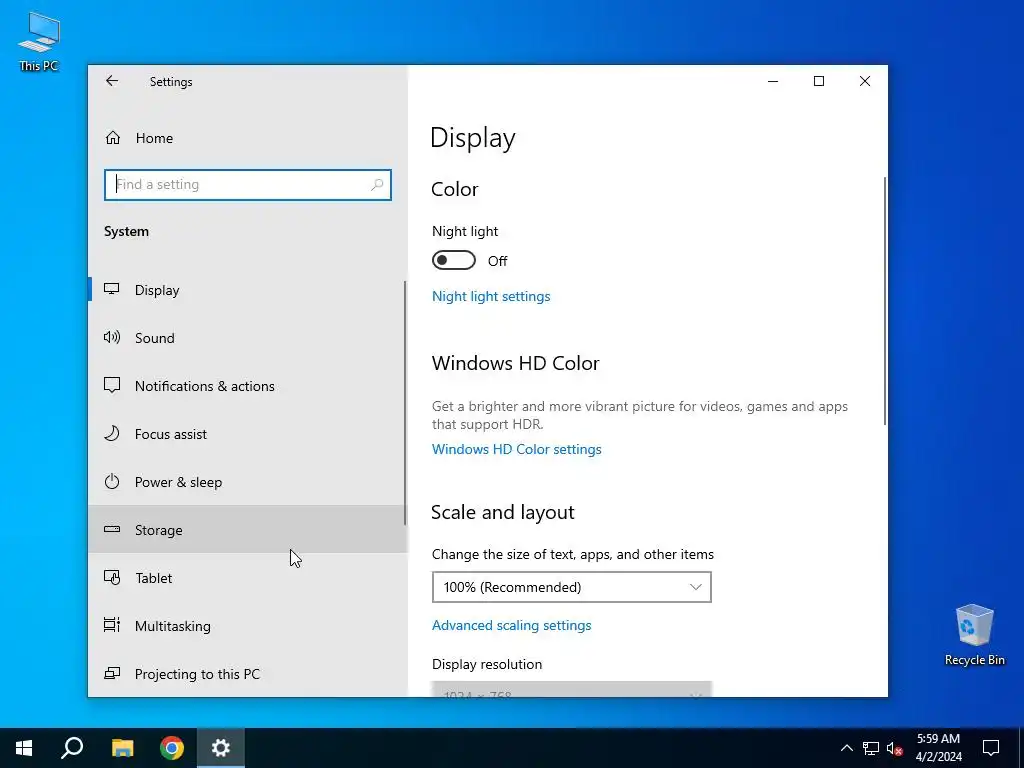Viewport: 1024px width, 768px height.
Task: Open the This PC desktop icon
Action: pos(39,41)
